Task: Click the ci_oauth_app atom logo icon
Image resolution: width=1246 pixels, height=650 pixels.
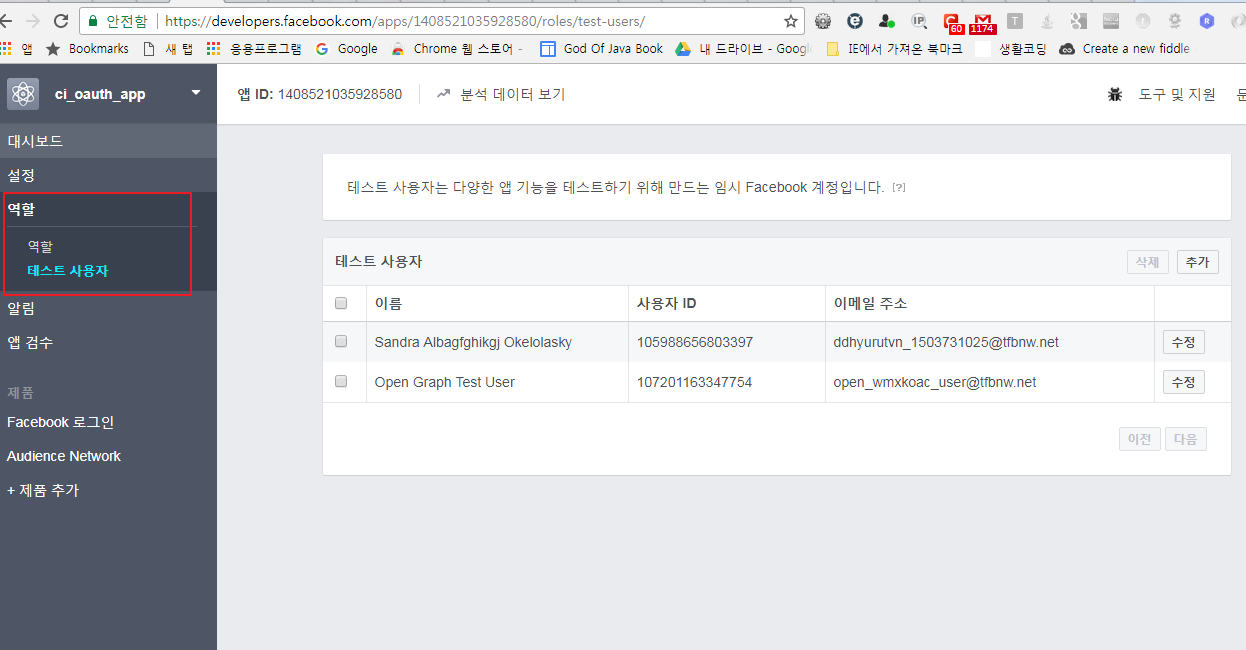Action: 23,94
